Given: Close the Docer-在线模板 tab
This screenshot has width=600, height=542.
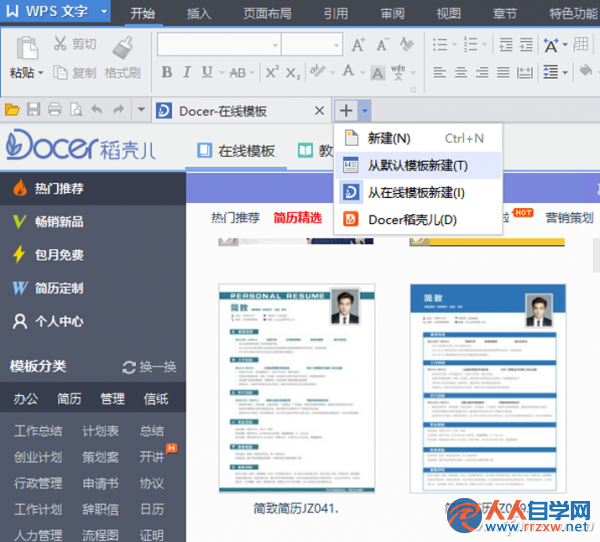Looking at the screenshot, I should 320,111.
